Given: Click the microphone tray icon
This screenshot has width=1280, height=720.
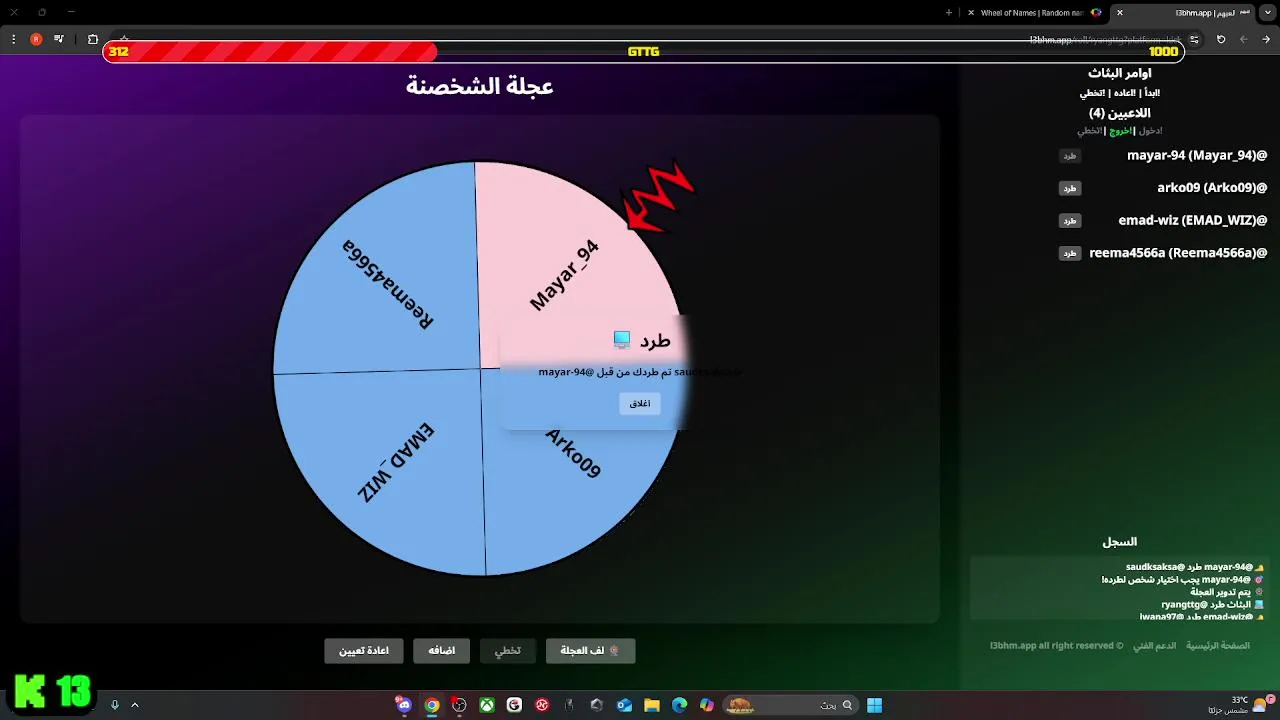Looking at the screenshot, I should point(114,705).
